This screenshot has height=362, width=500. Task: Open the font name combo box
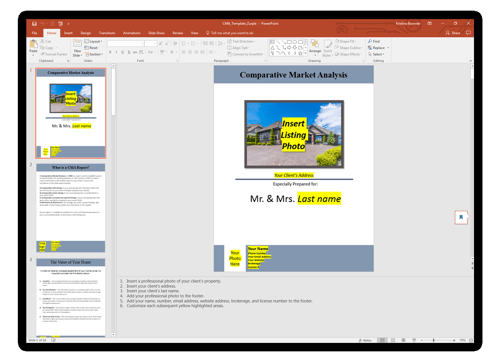click(126, 44)
